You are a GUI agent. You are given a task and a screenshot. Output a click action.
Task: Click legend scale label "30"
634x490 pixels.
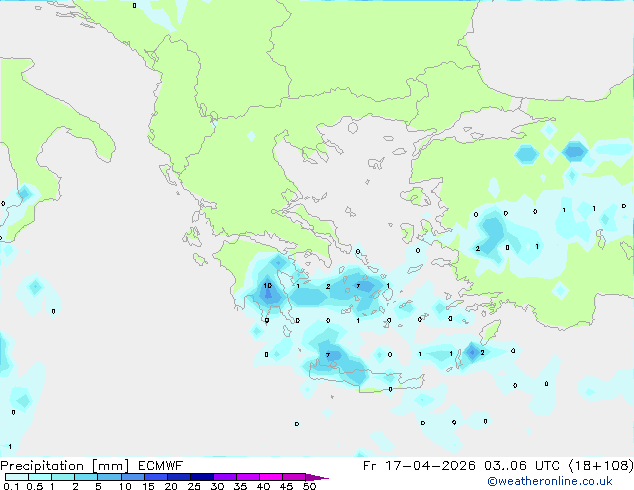click(x=217, y=486)
